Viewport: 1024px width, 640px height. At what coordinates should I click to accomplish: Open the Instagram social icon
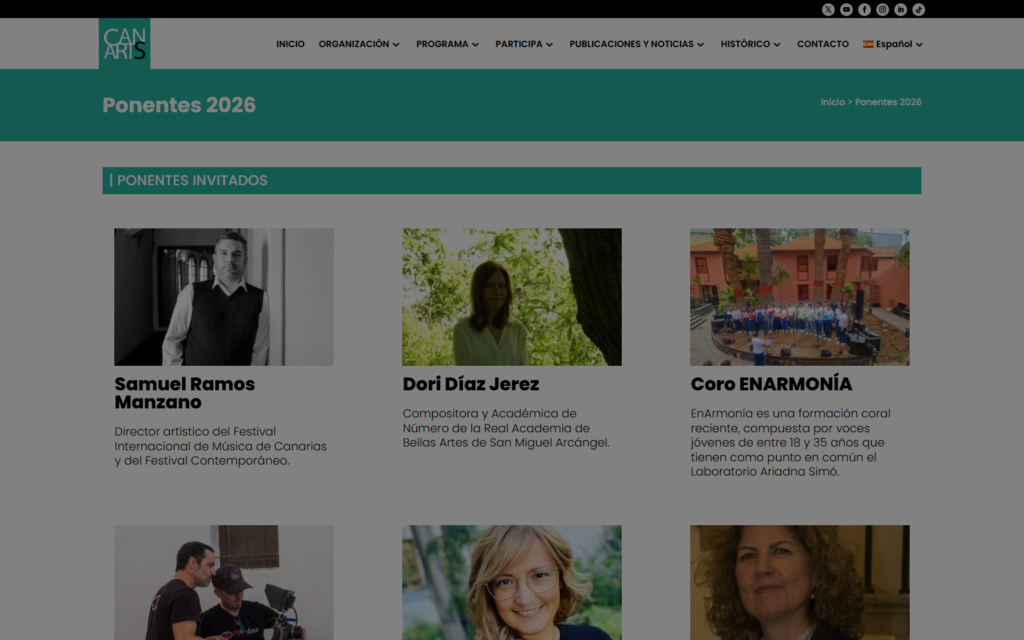(882, 9)
